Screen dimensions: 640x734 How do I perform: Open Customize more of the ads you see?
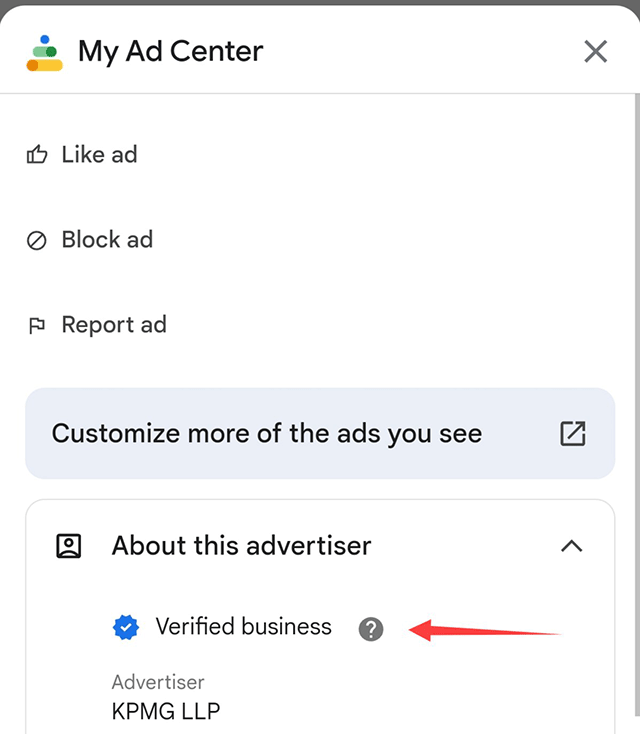267,434
